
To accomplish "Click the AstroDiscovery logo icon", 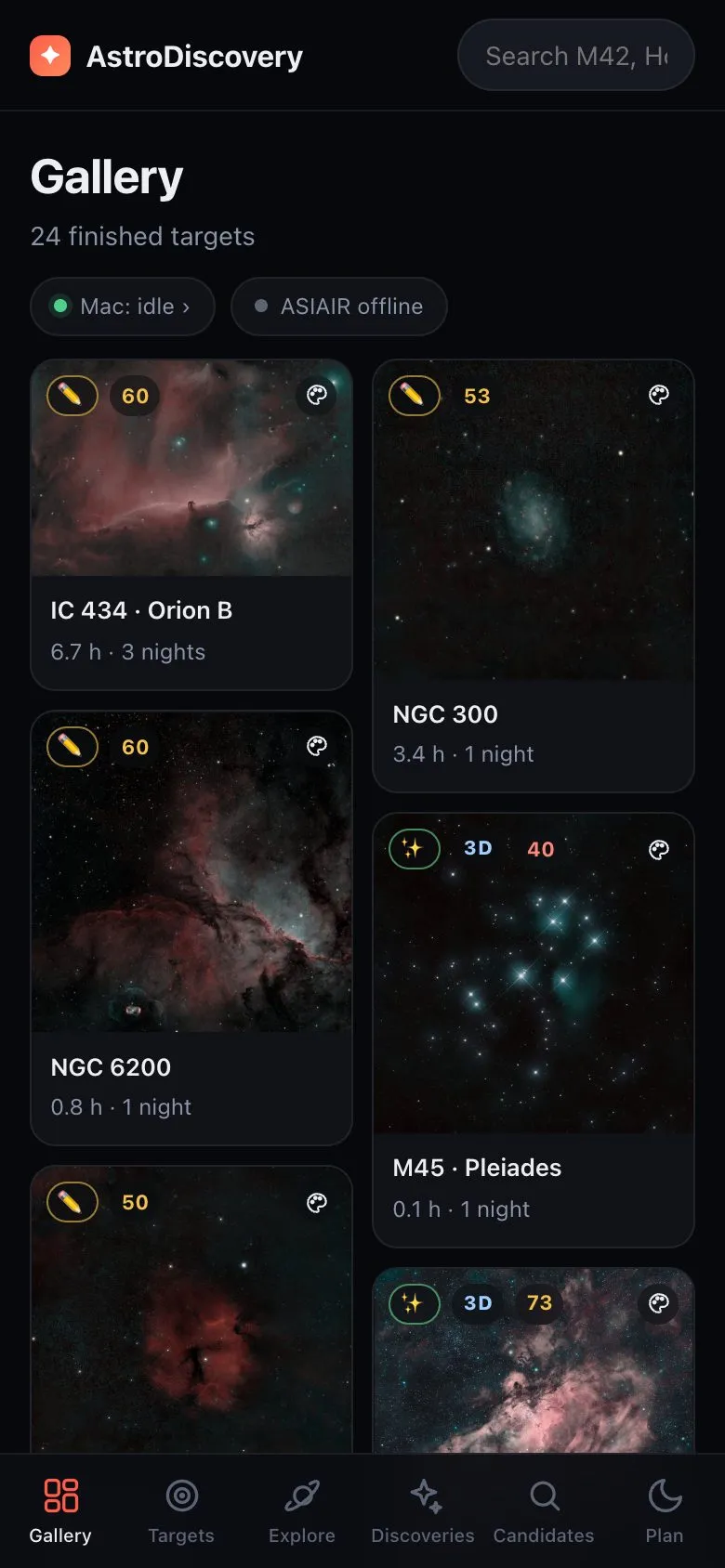I will pos(50,56).
